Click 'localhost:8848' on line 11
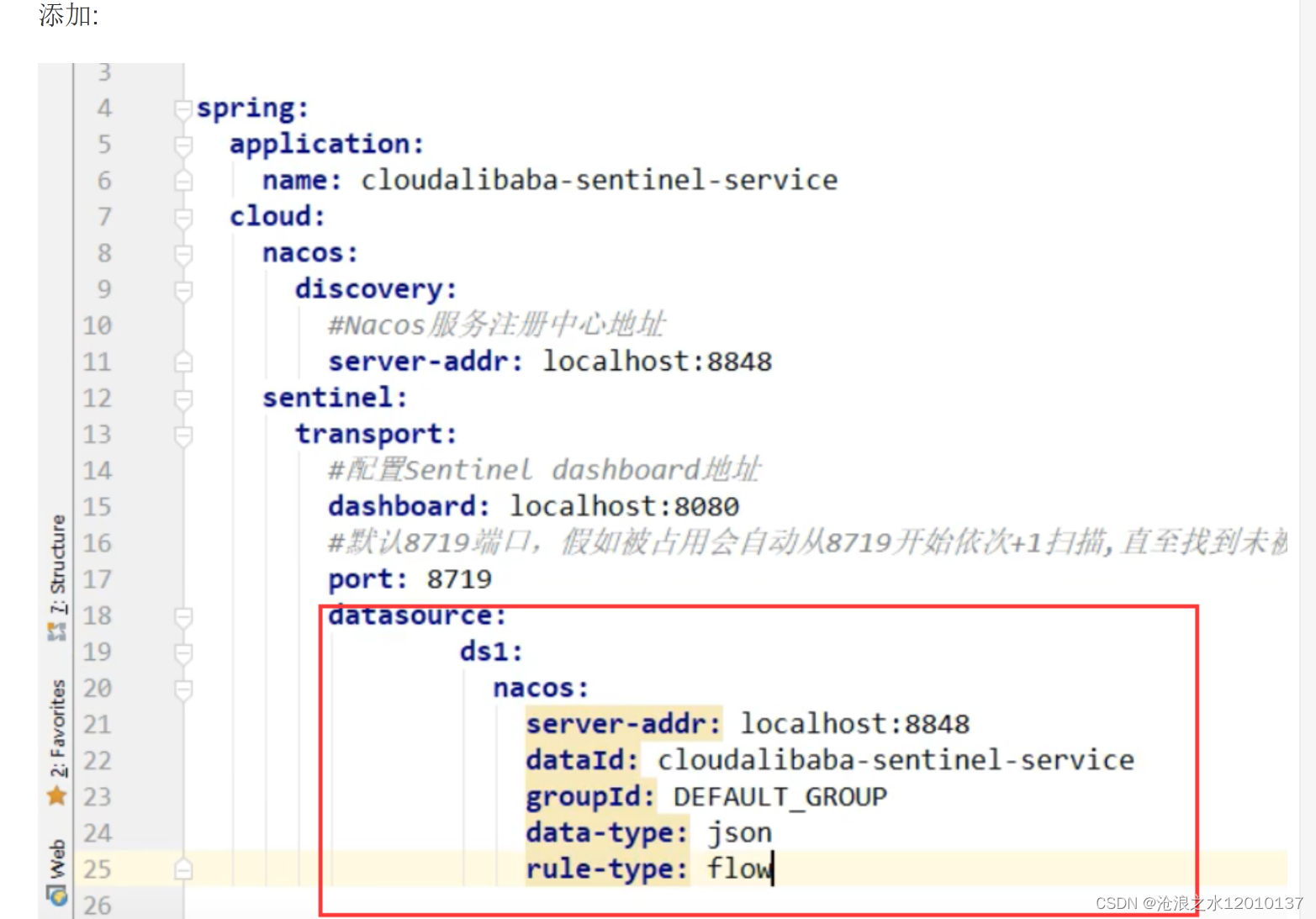 click(658, 362)
